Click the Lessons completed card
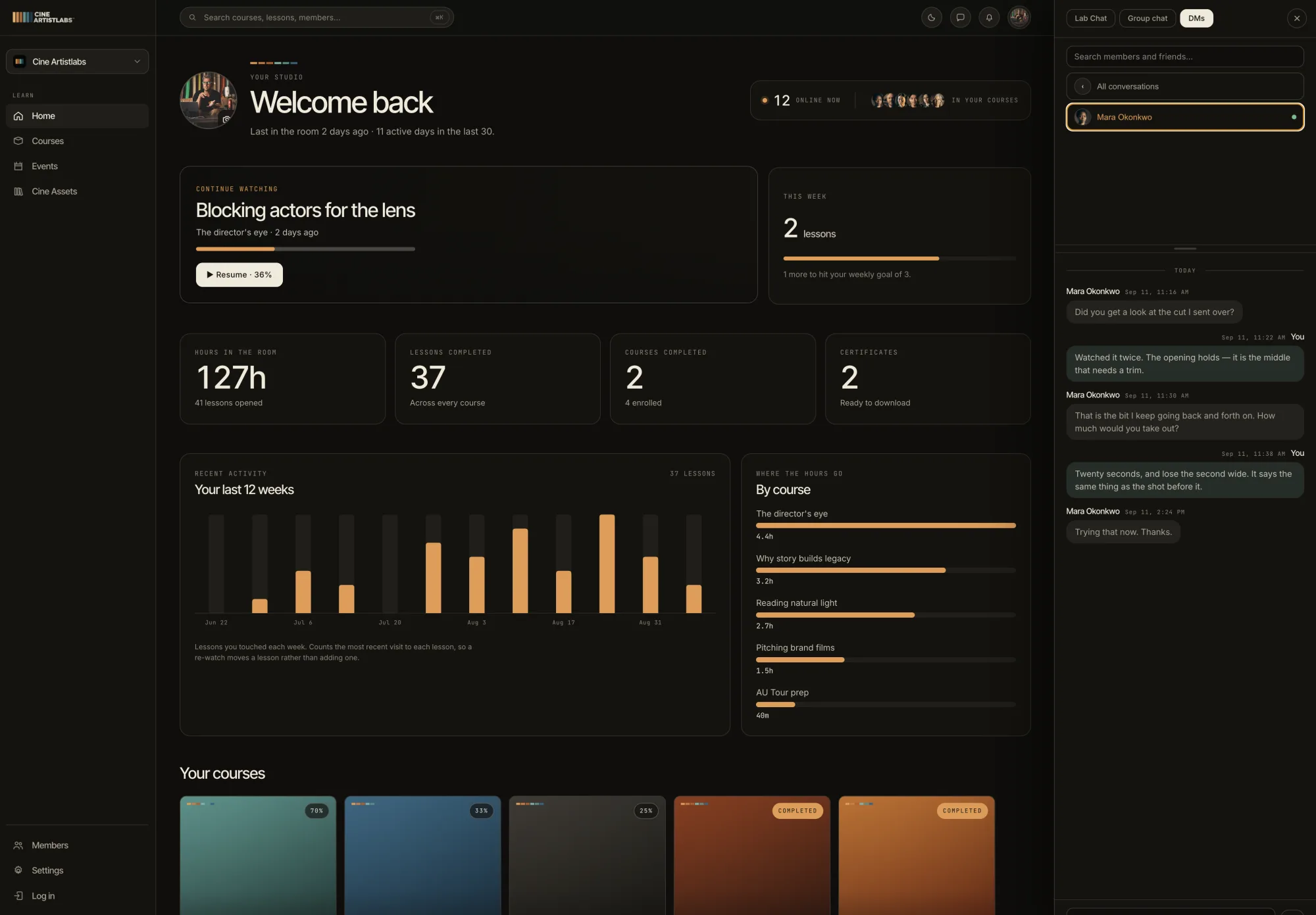The image size is (1316, 915). pyautogui.click(x=497, y=379)
